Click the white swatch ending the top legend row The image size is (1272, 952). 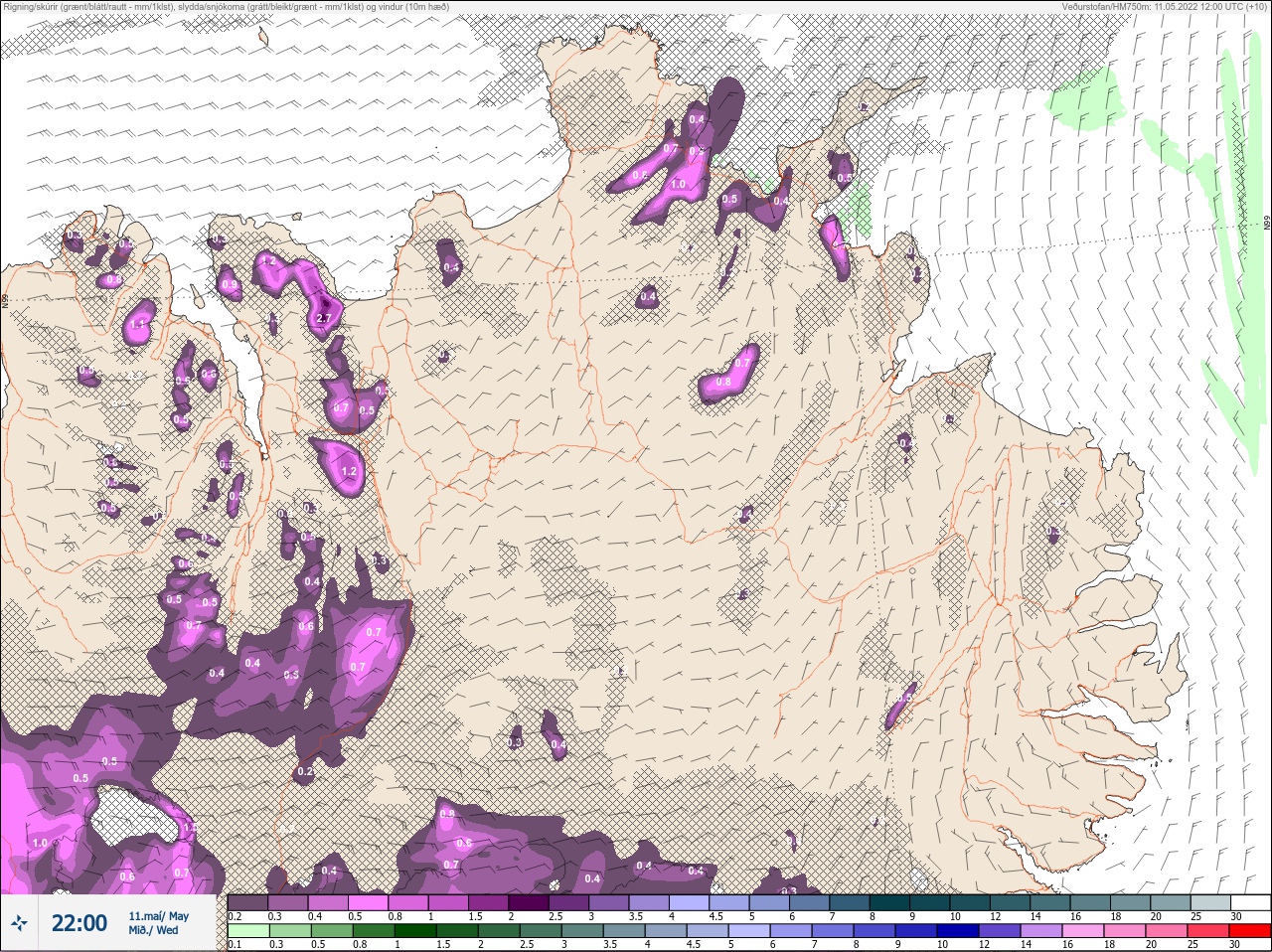(x=1250, y=902)
